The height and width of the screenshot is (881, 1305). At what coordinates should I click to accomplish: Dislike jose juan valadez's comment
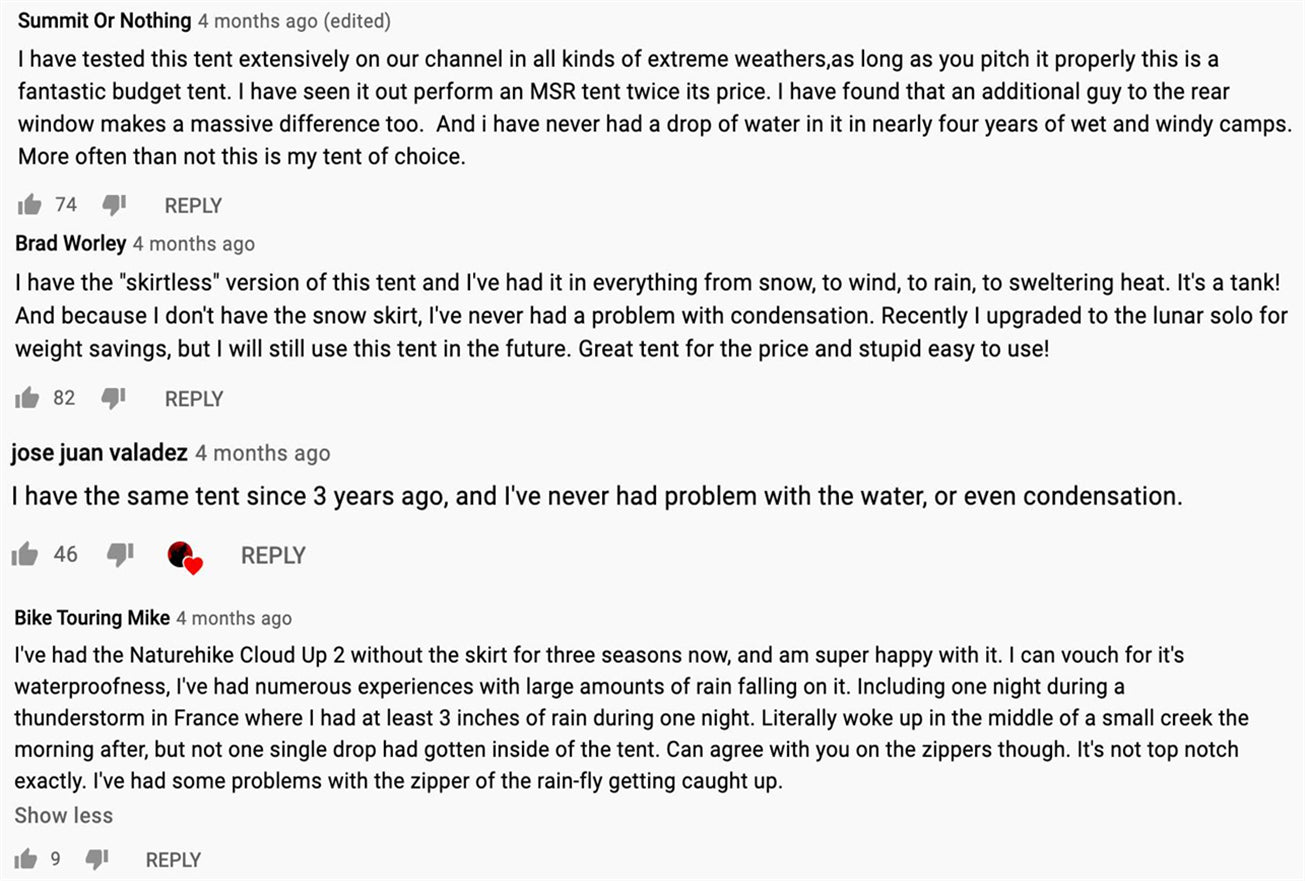(120, 555)
